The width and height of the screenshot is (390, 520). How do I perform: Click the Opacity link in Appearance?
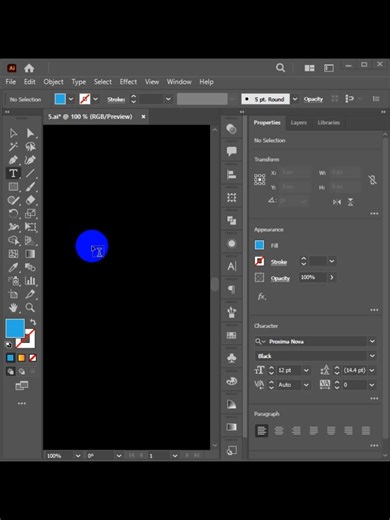(280, 278)
